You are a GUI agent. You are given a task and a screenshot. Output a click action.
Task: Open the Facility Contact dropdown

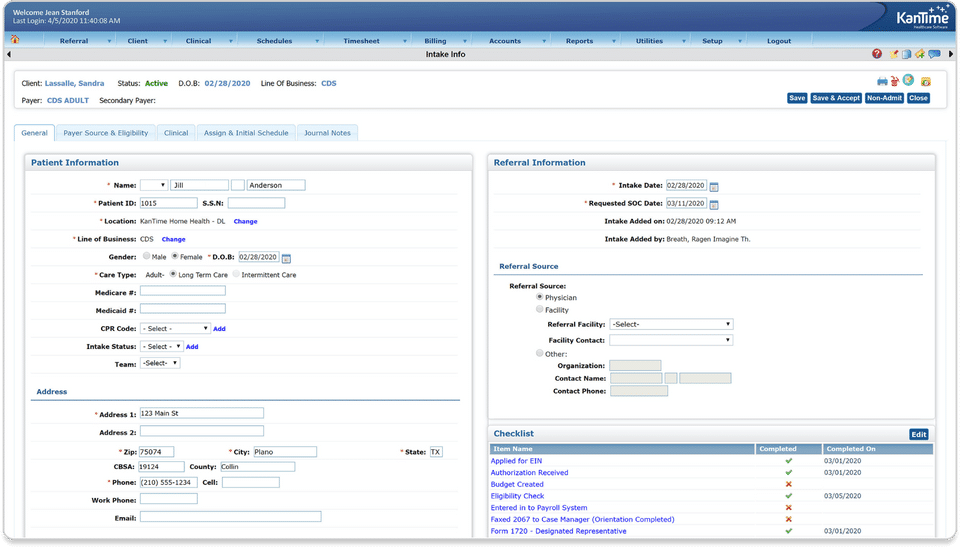click(671, 340)
